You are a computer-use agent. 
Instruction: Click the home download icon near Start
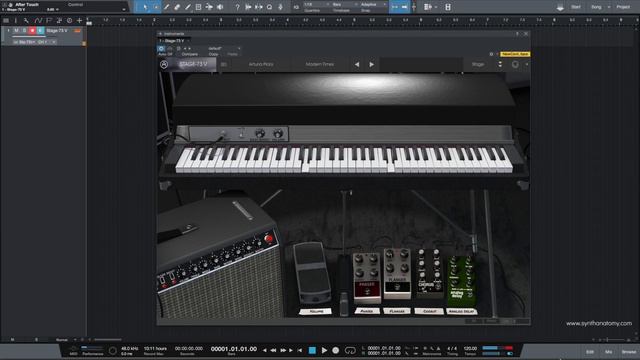560,7
